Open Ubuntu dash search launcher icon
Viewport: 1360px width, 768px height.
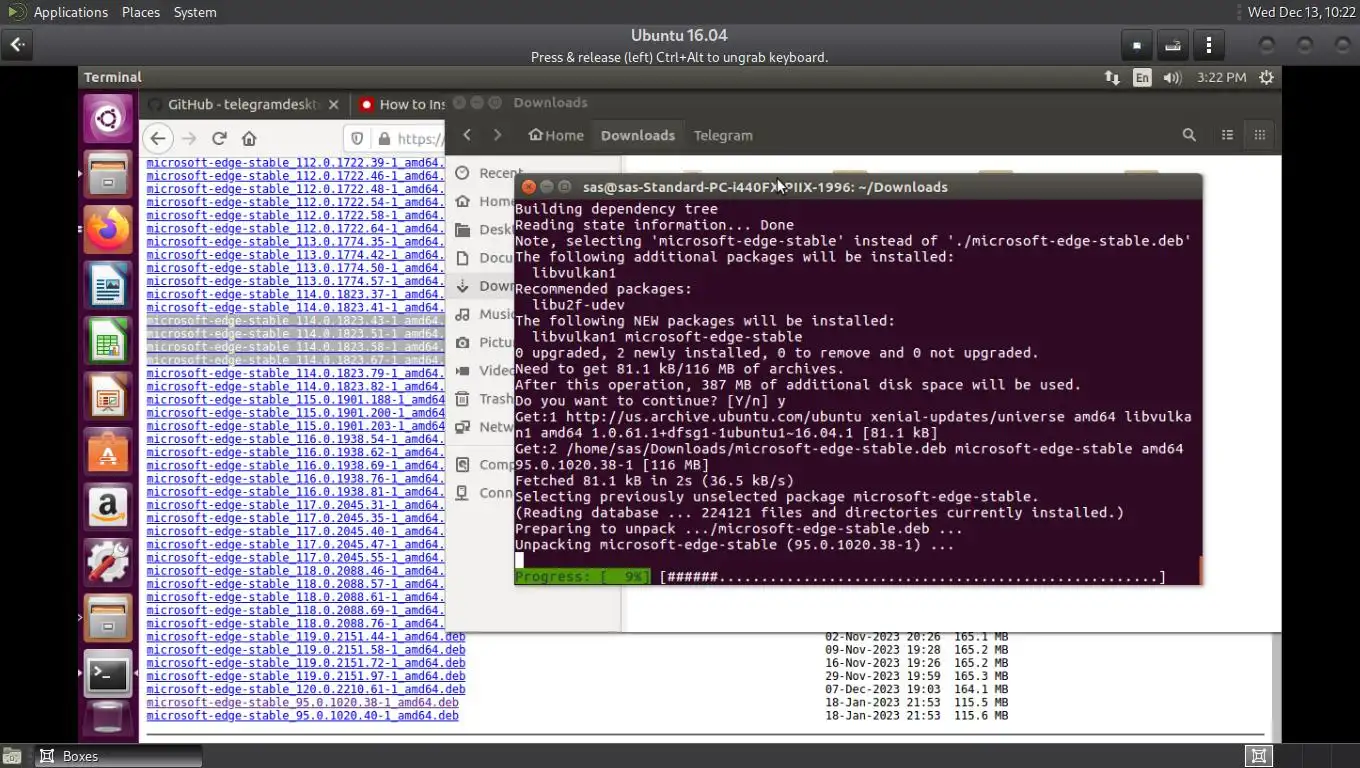coord(108,120)
